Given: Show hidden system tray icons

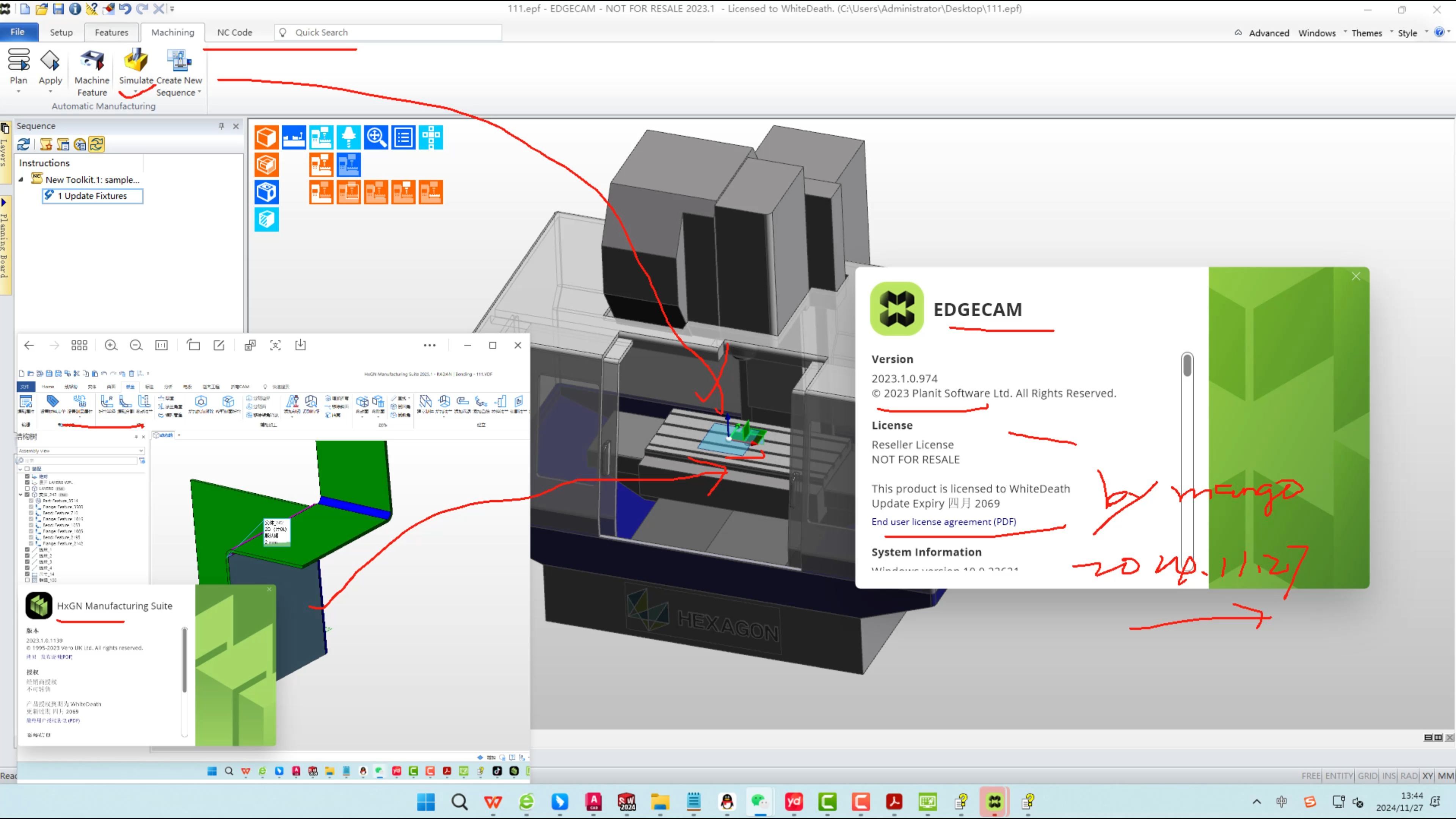Looking at the screenshot, I should 1257,802.
